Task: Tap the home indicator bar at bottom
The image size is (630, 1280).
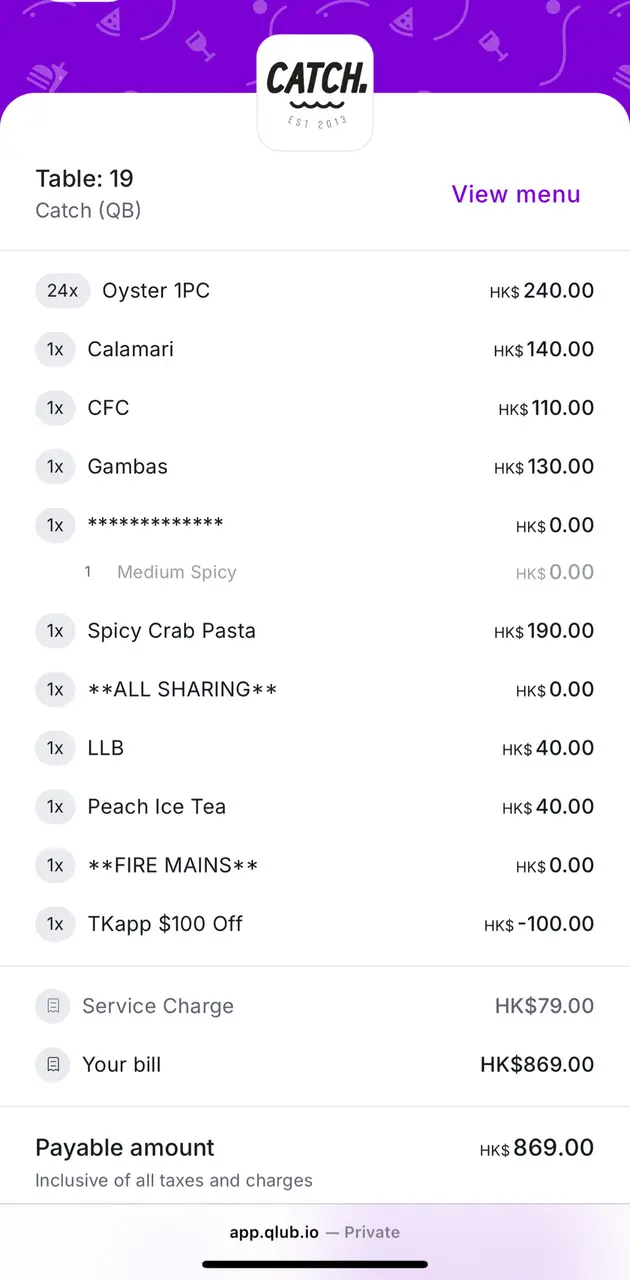Action: [x=315, y=1264]
